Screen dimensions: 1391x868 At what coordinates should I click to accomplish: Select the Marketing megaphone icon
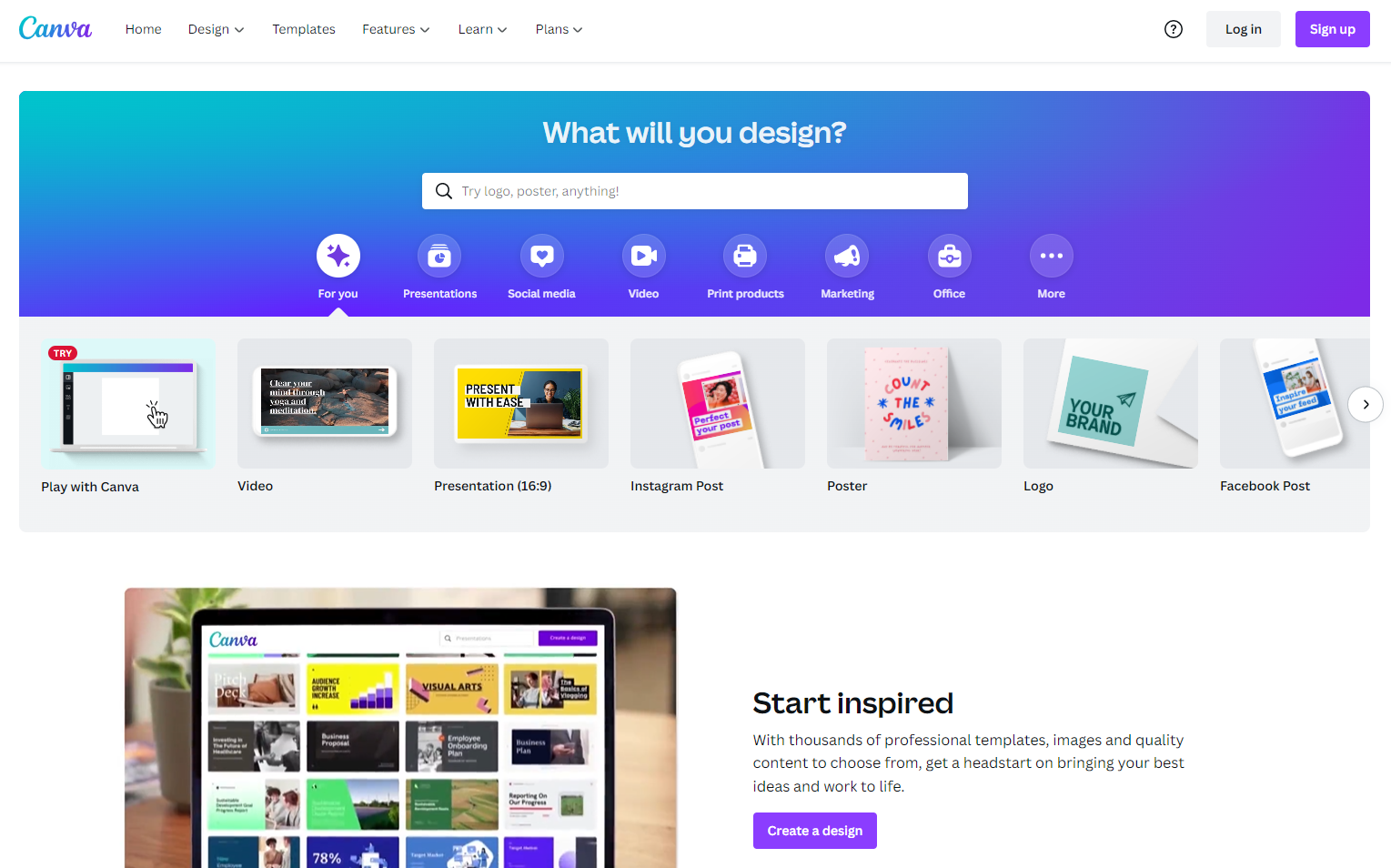[x=847, y=256]
